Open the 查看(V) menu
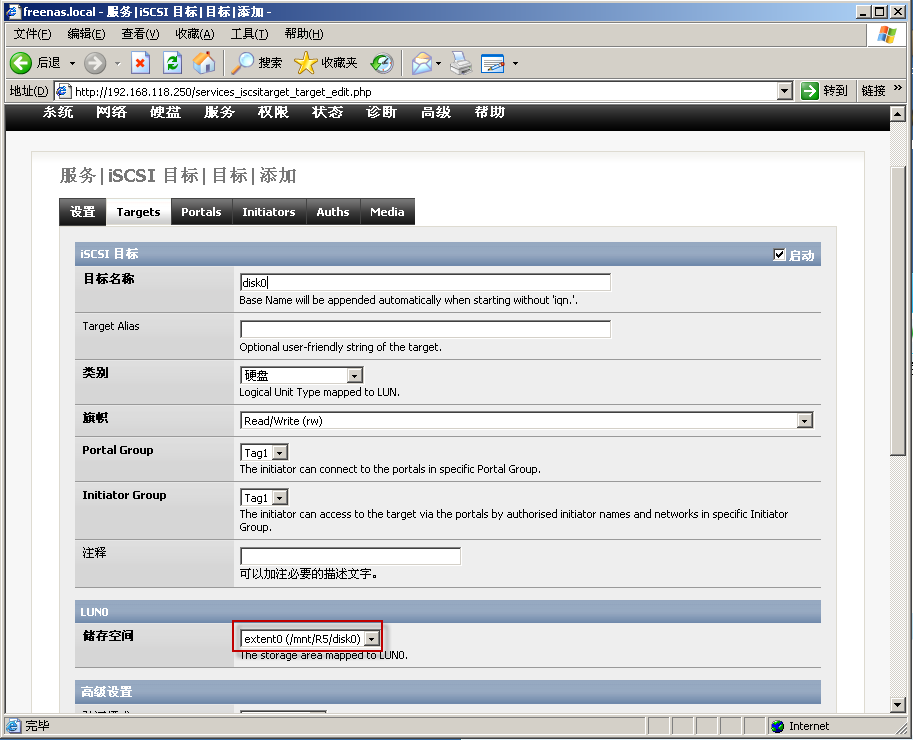This screenshot has height=740, width=913. click(140, 34)
